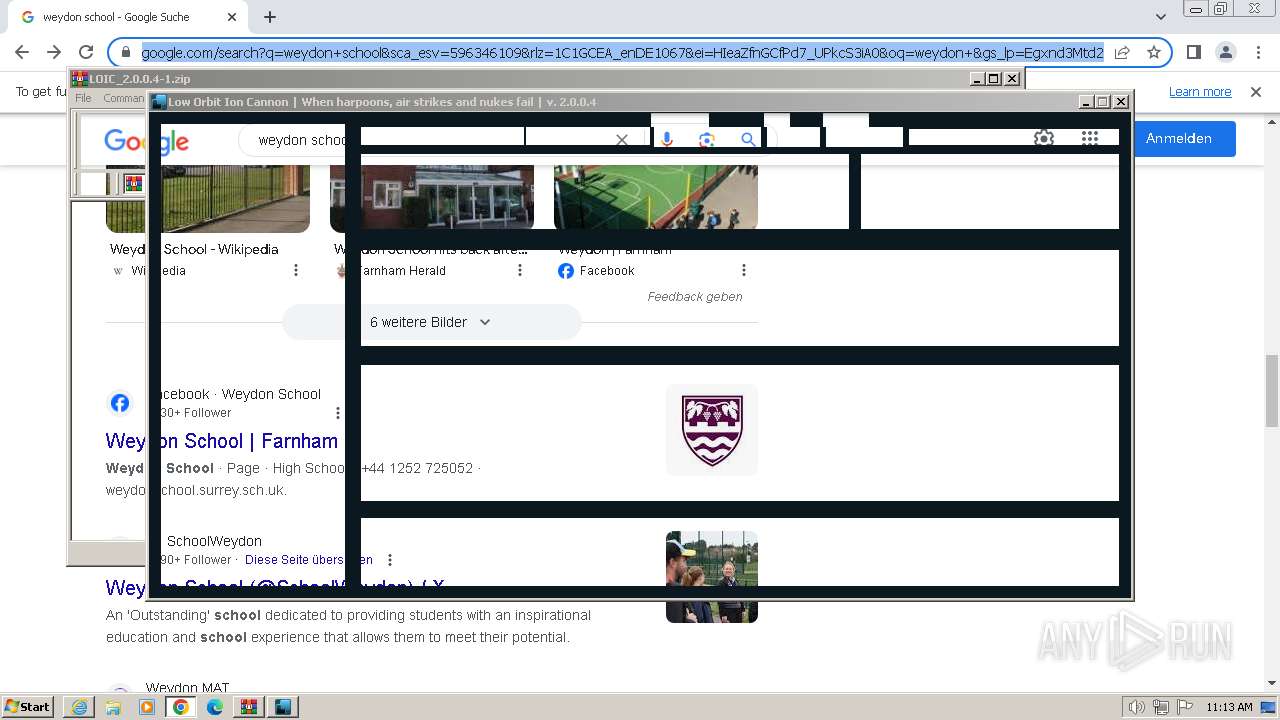Open Commands menu in WinRAR window
The height and width of the screenshot is (720, 1280).
(124, 98)
